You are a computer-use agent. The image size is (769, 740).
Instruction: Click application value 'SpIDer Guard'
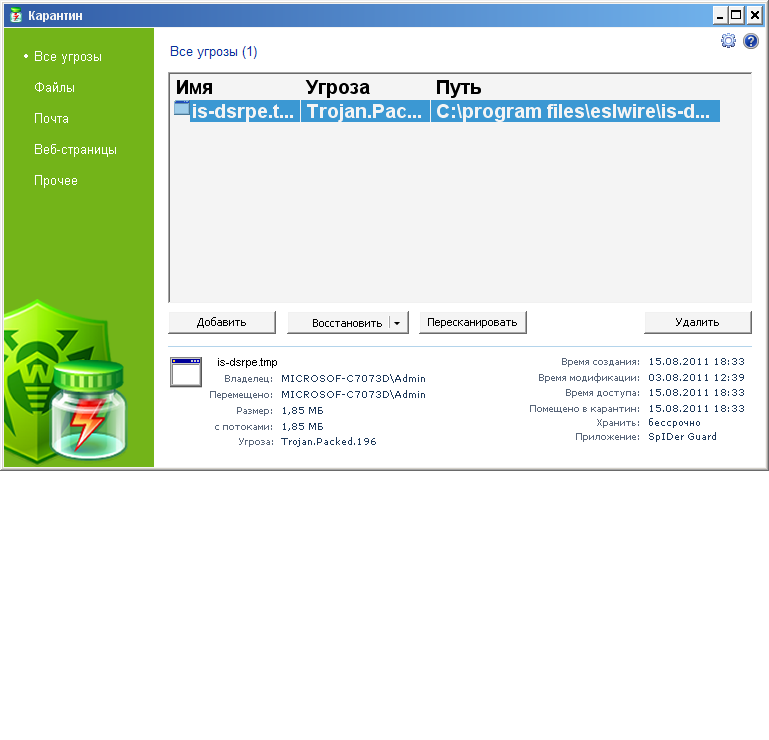(x=682, y=436)
